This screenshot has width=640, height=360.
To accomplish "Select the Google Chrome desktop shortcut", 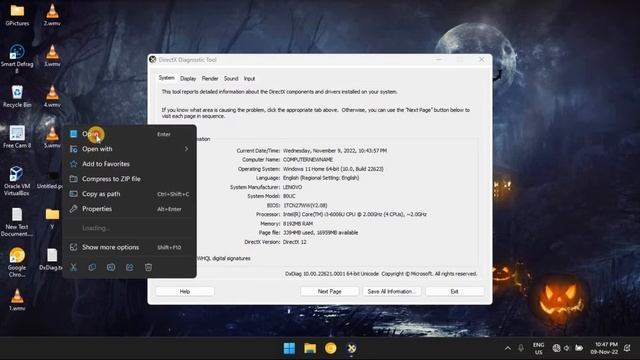I will (17, 262).
